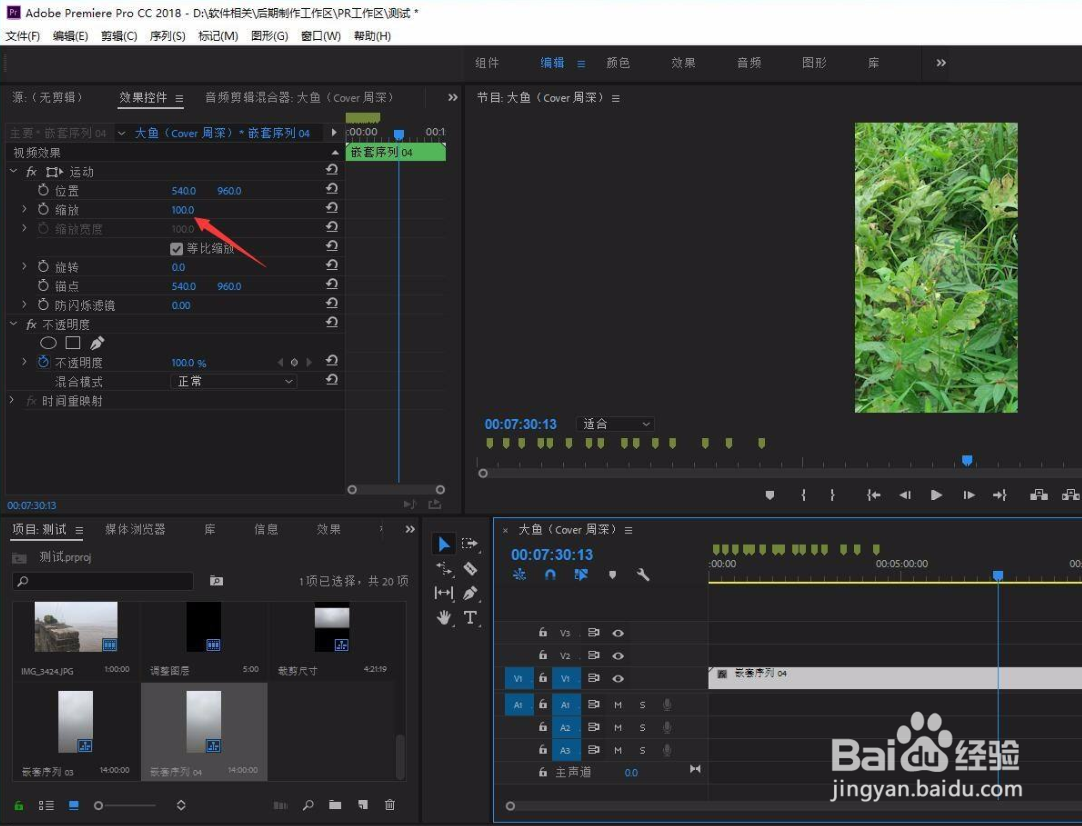Screen dimensions: 1082x826
Task: Create ellipse mask under opacity
Action: [x=48, y=343]
